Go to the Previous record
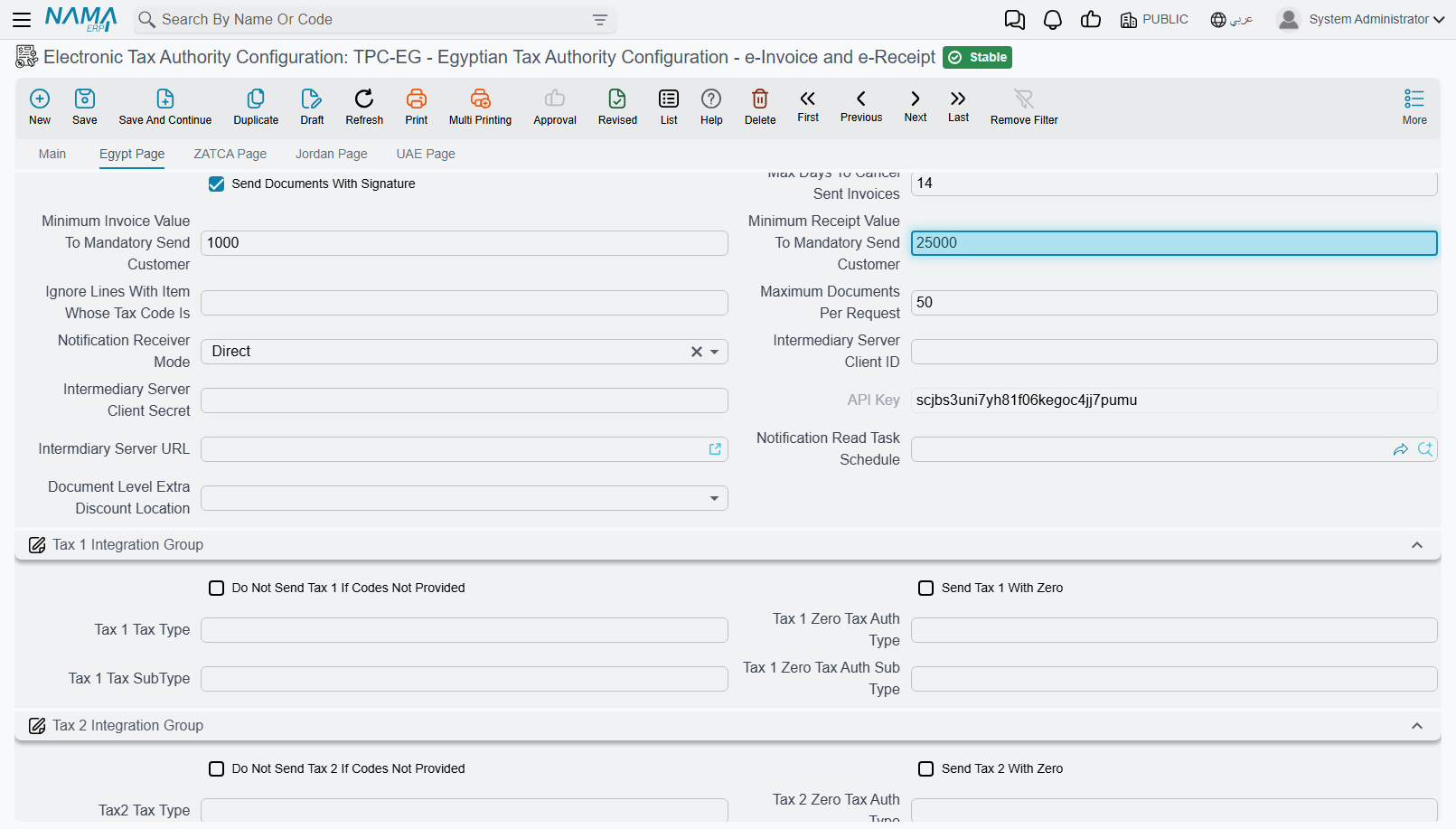This screenshot has height=829, width=1456. pyautogui.click(x=861, y=99)
